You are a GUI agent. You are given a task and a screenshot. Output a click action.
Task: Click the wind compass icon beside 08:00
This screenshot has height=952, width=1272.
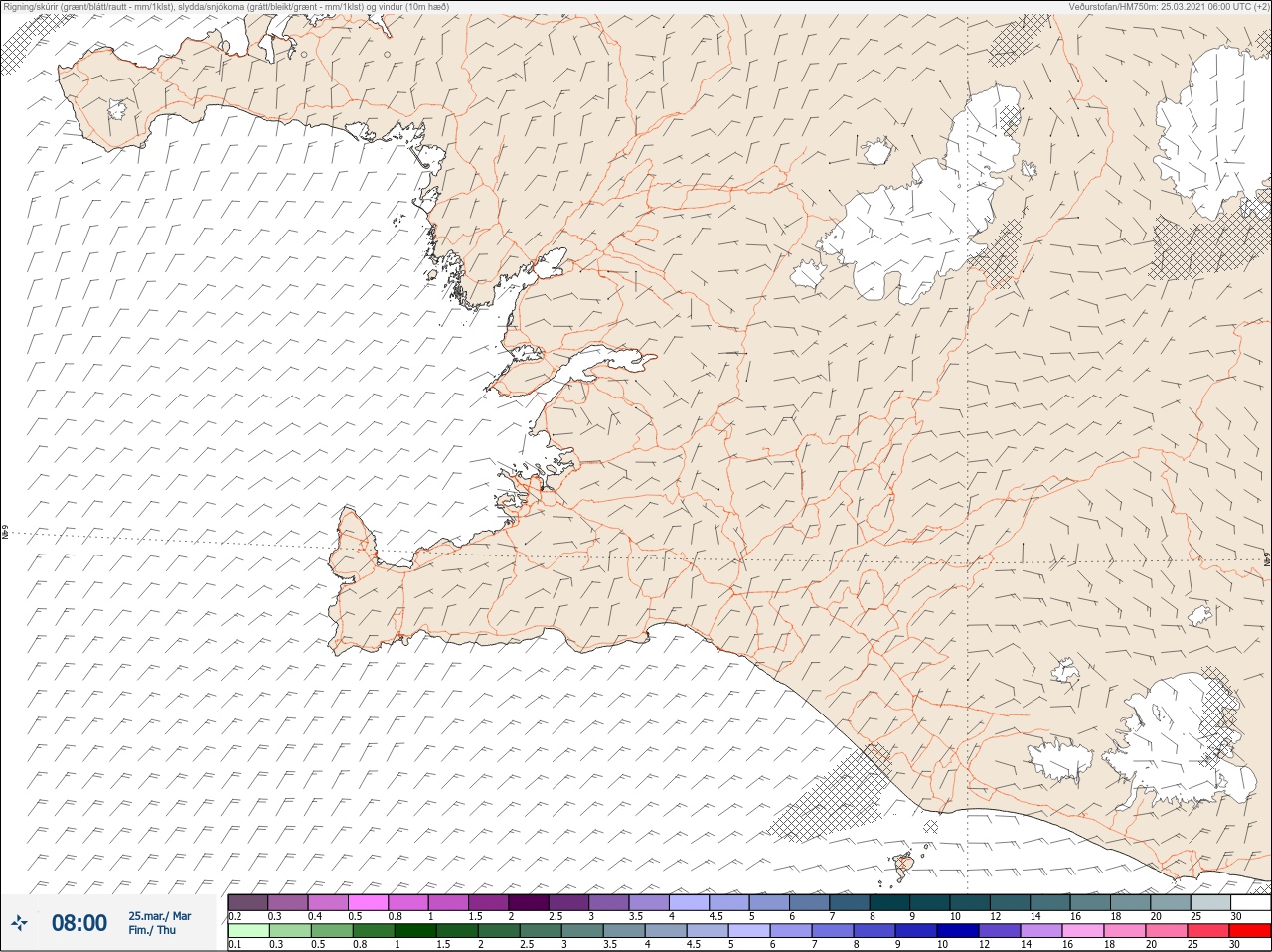point(20,923)
